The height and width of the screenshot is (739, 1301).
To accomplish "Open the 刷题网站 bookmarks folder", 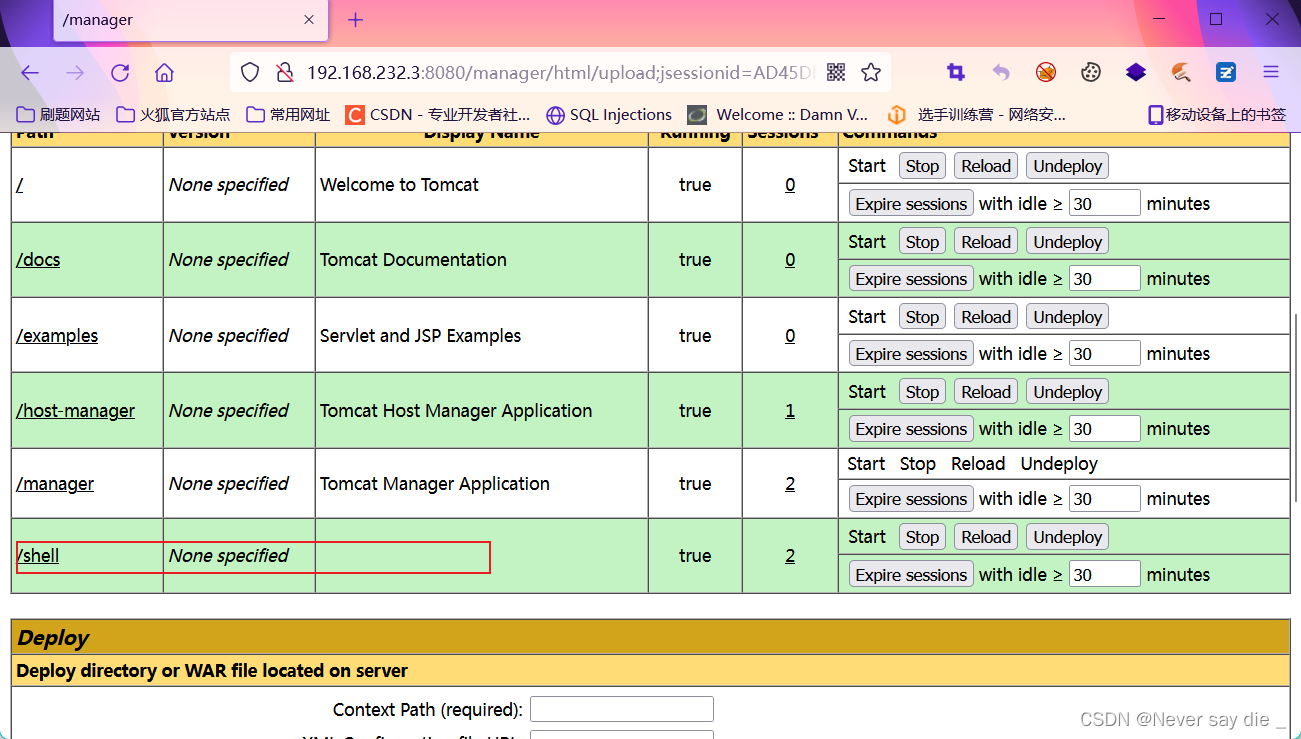I will (x=59, y=115).
